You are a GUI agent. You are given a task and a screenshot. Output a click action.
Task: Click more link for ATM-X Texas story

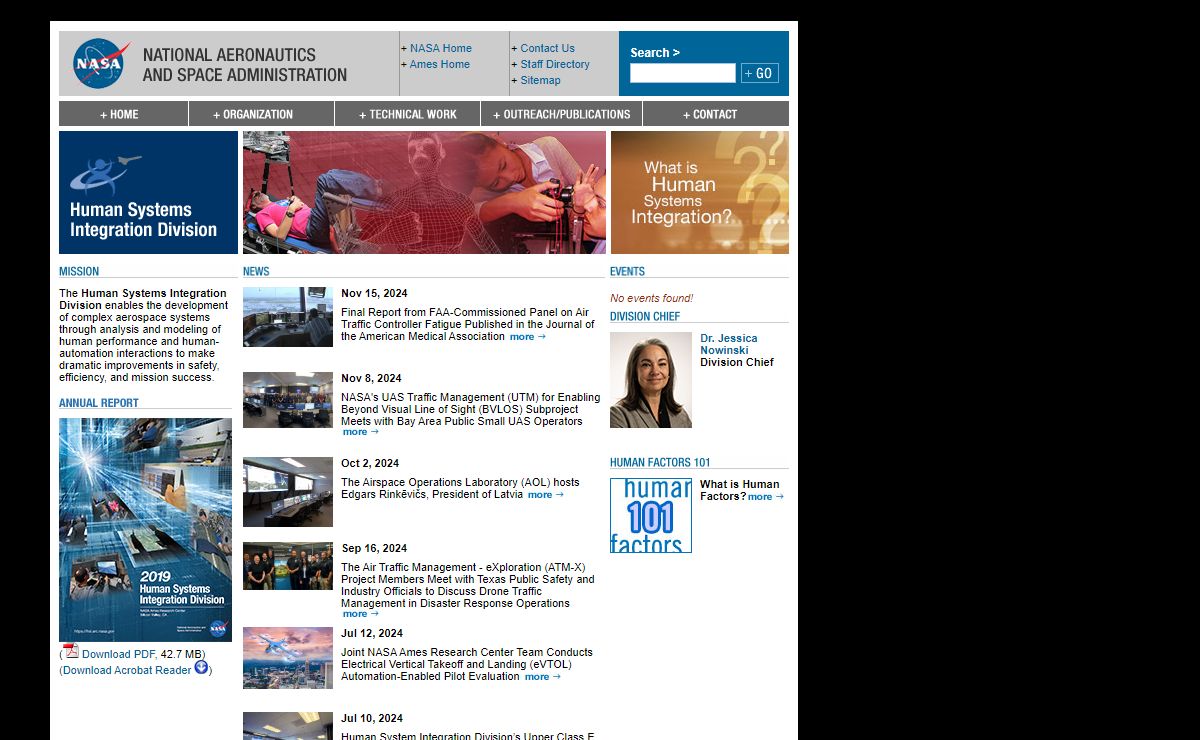(x=360, y=614)
